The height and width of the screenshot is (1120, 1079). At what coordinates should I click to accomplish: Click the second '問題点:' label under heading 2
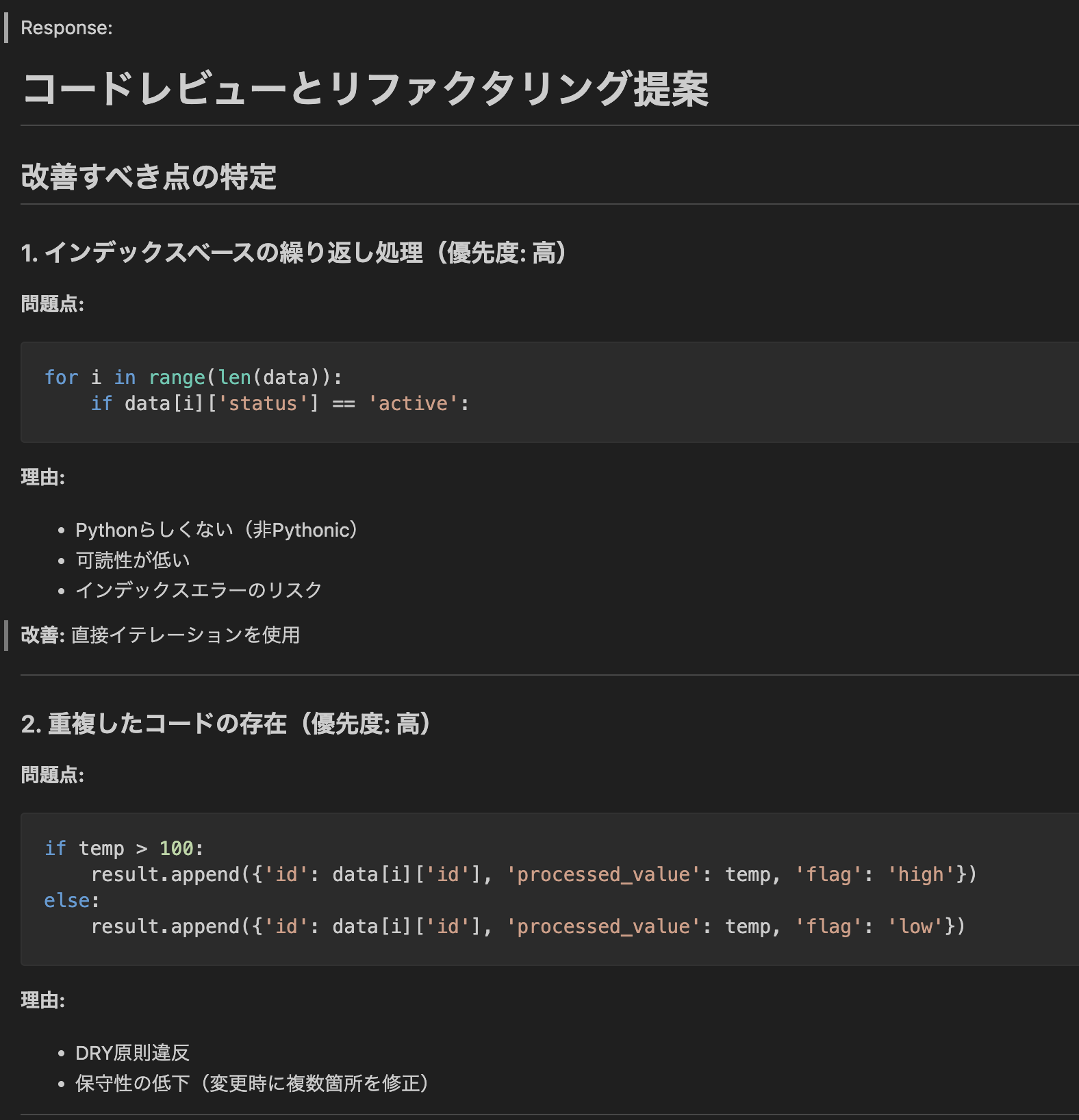pos(53,775)
